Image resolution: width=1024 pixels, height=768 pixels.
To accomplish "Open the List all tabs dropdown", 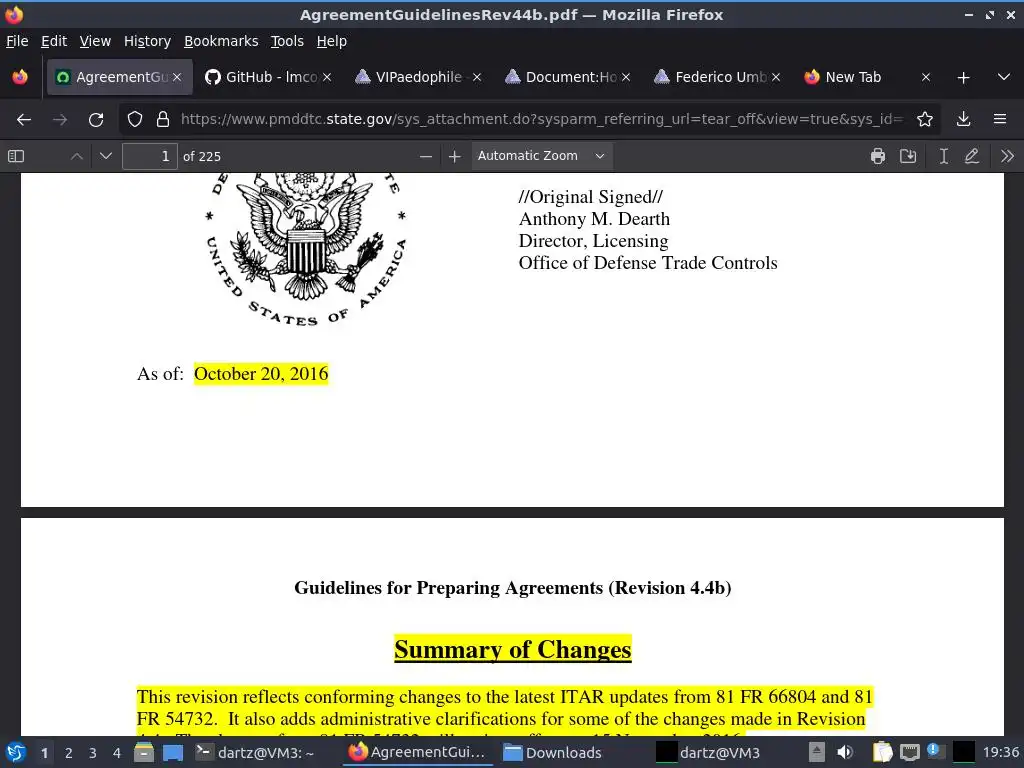I will point(1004,77).
